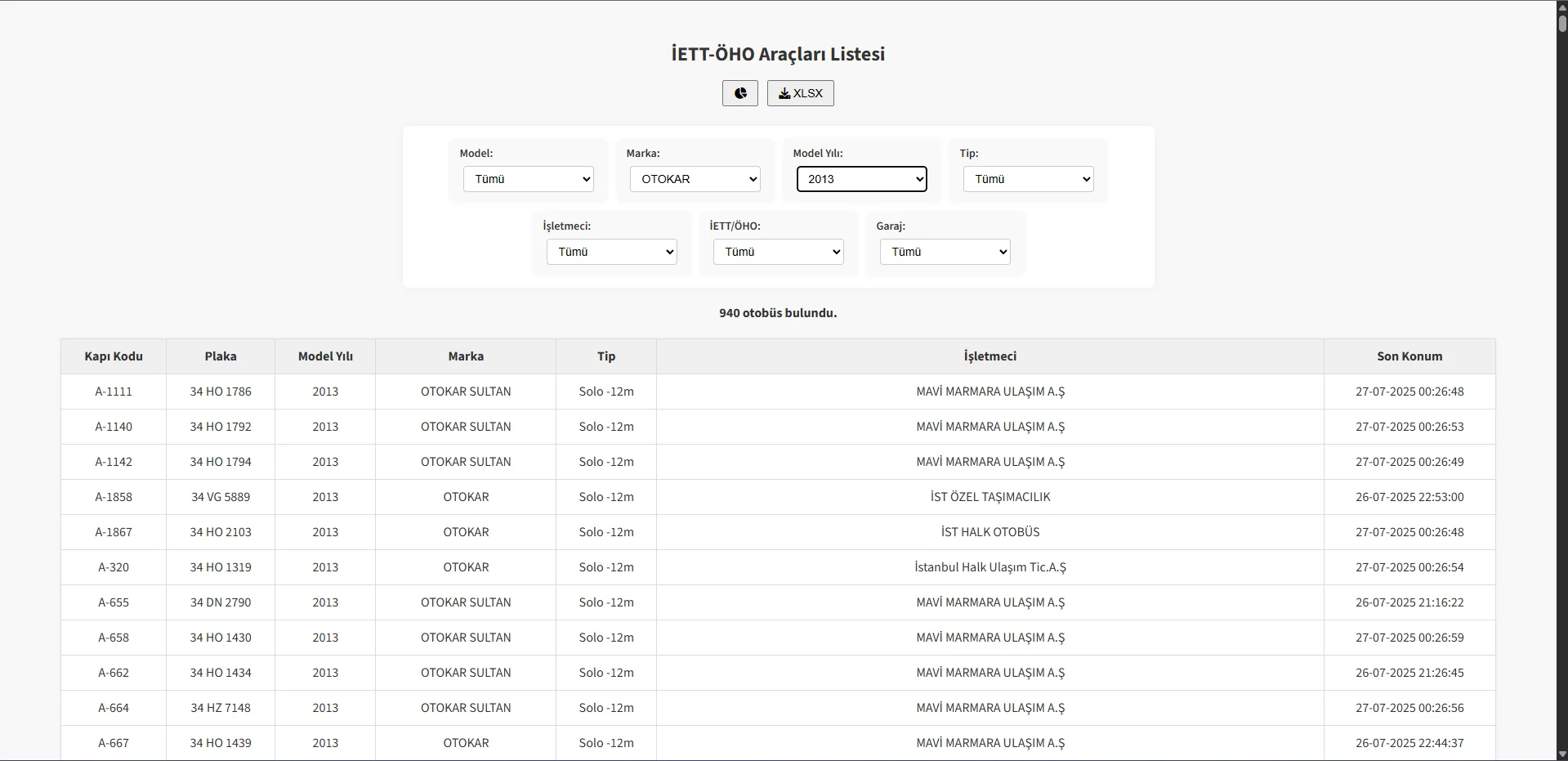Click the Plaka column header
This screenshot has width=1568, height=761.
221,356
